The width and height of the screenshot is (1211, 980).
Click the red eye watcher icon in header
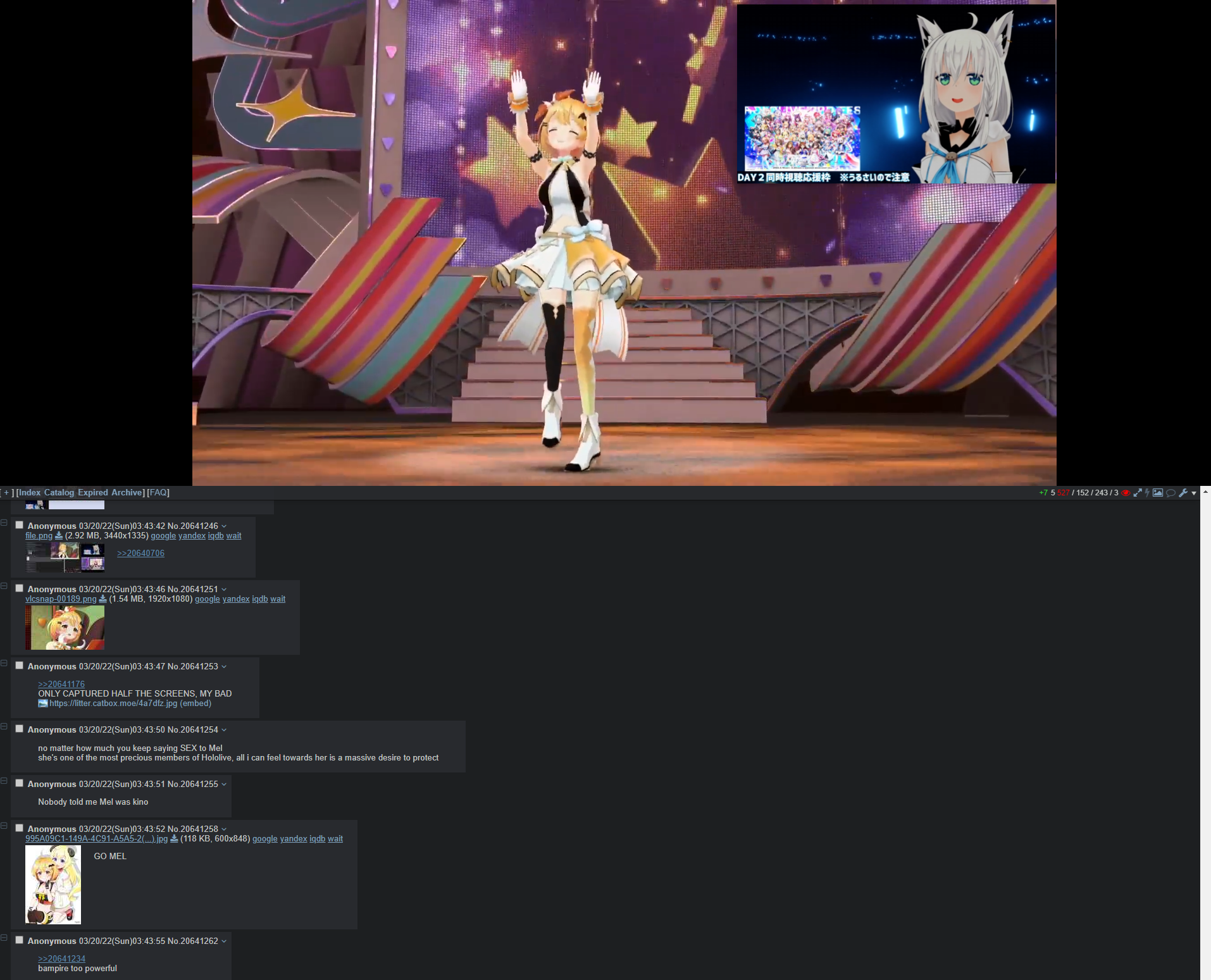[1126, 493]
